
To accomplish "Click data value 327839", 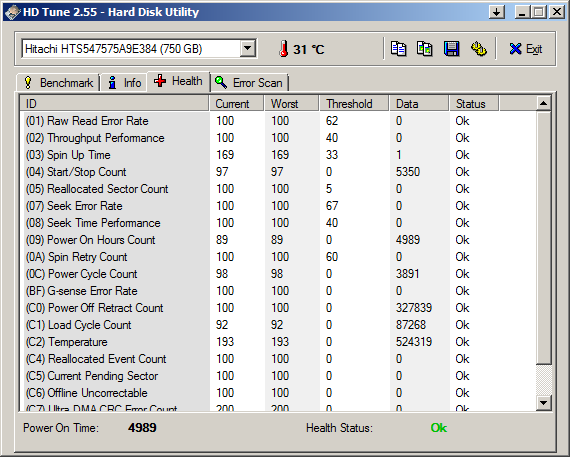I will [414, 308].
